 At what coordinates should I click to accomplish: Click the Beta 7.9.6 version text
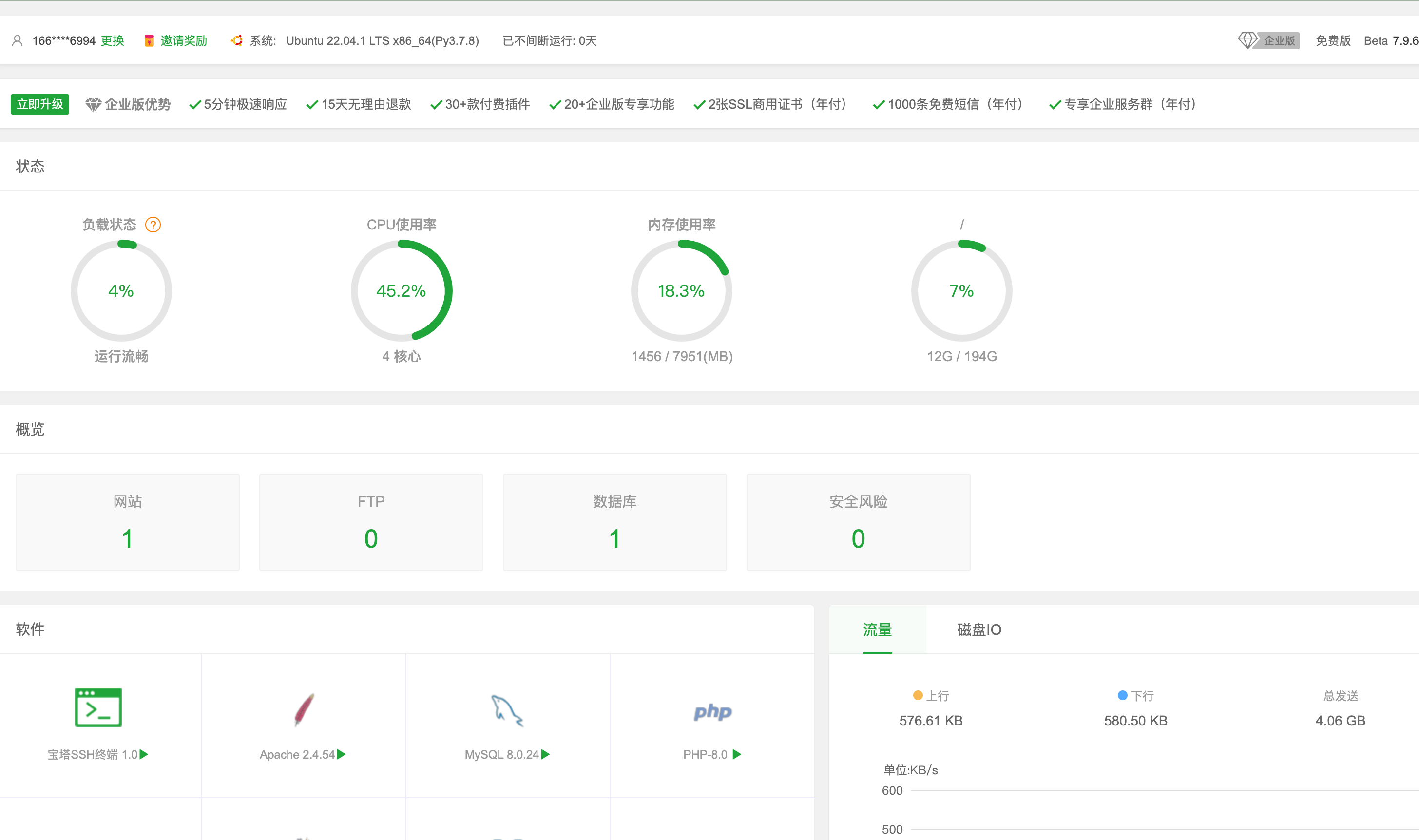pos(1391,41)
